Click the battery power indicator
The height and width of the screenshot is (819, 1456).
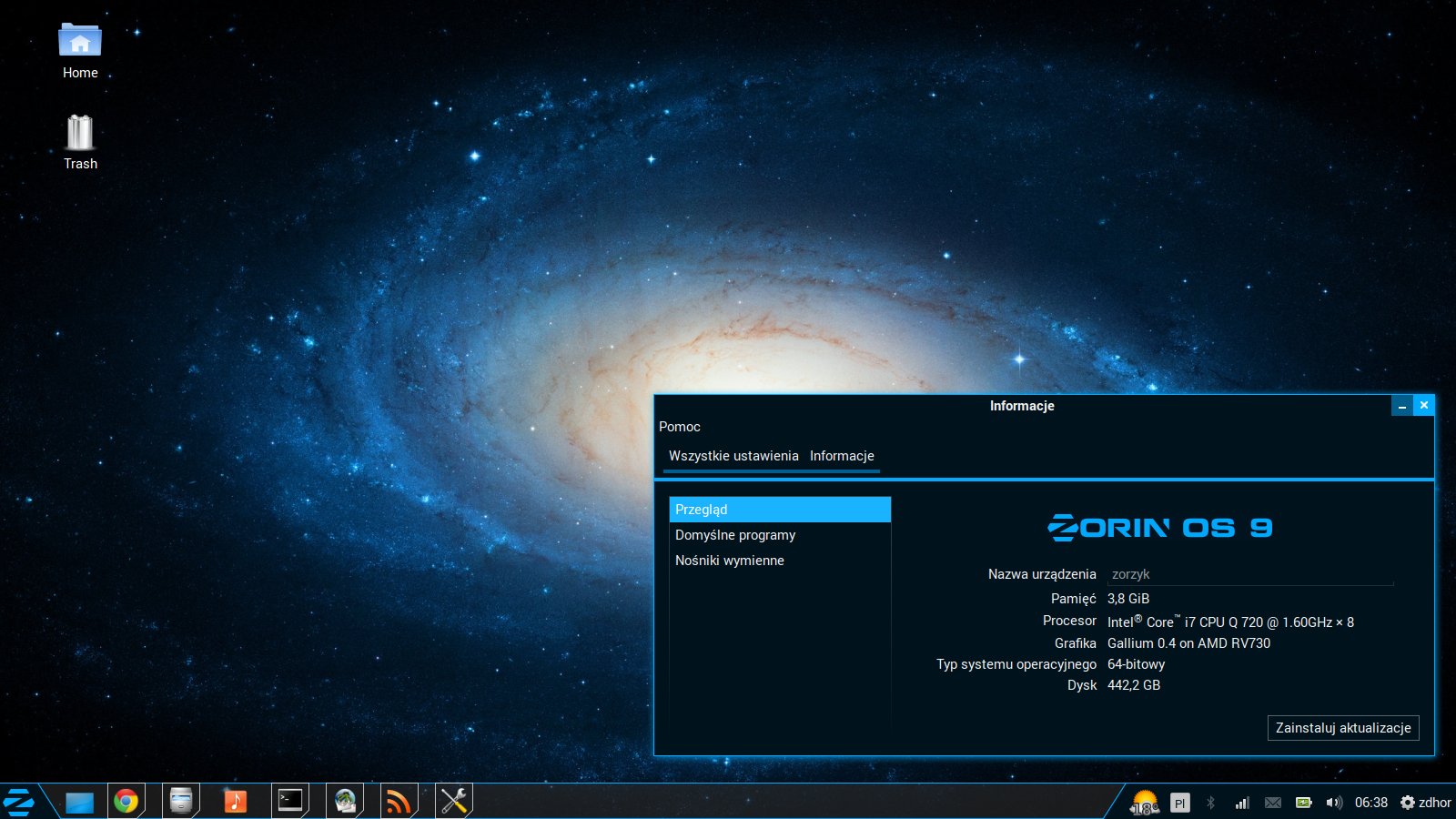tap(1304, 803)
